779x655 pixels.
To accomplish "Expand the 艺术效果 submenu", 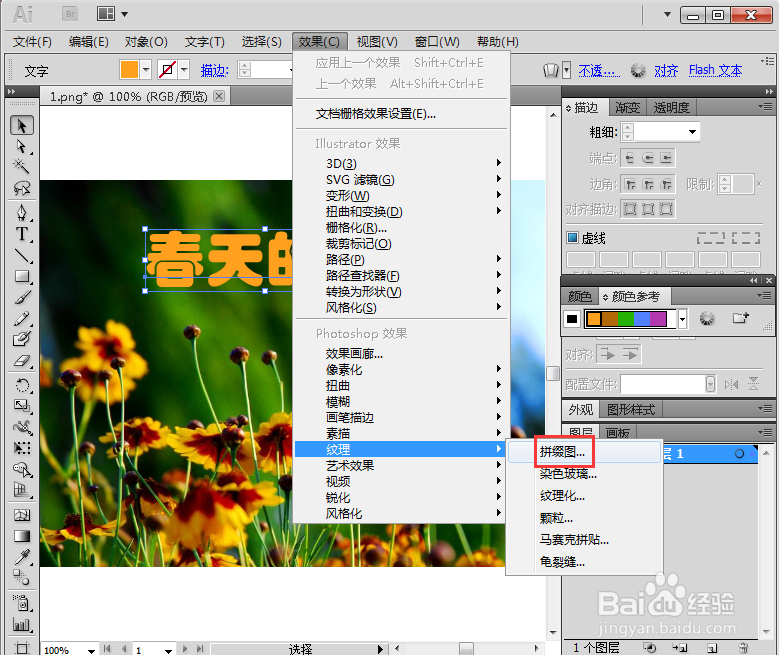I will point(399,466).
